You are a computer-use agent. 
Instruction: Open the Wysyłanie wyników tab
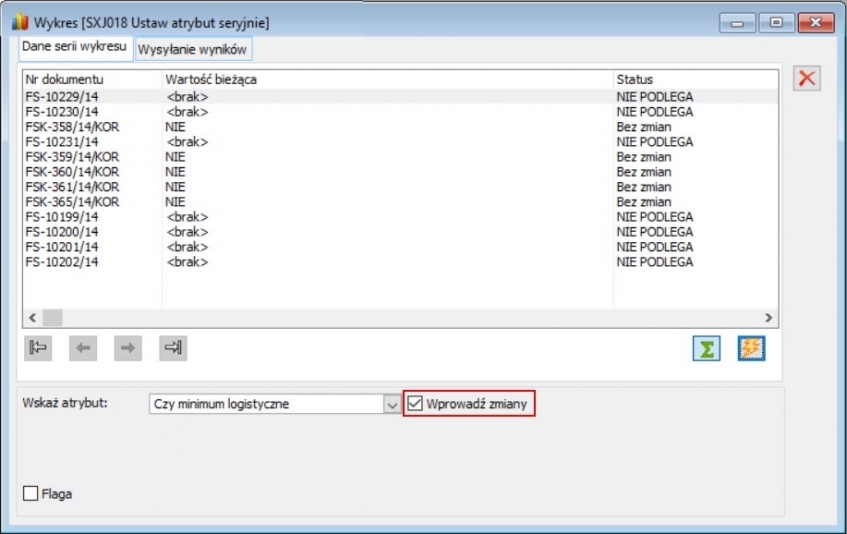(192, 50)
